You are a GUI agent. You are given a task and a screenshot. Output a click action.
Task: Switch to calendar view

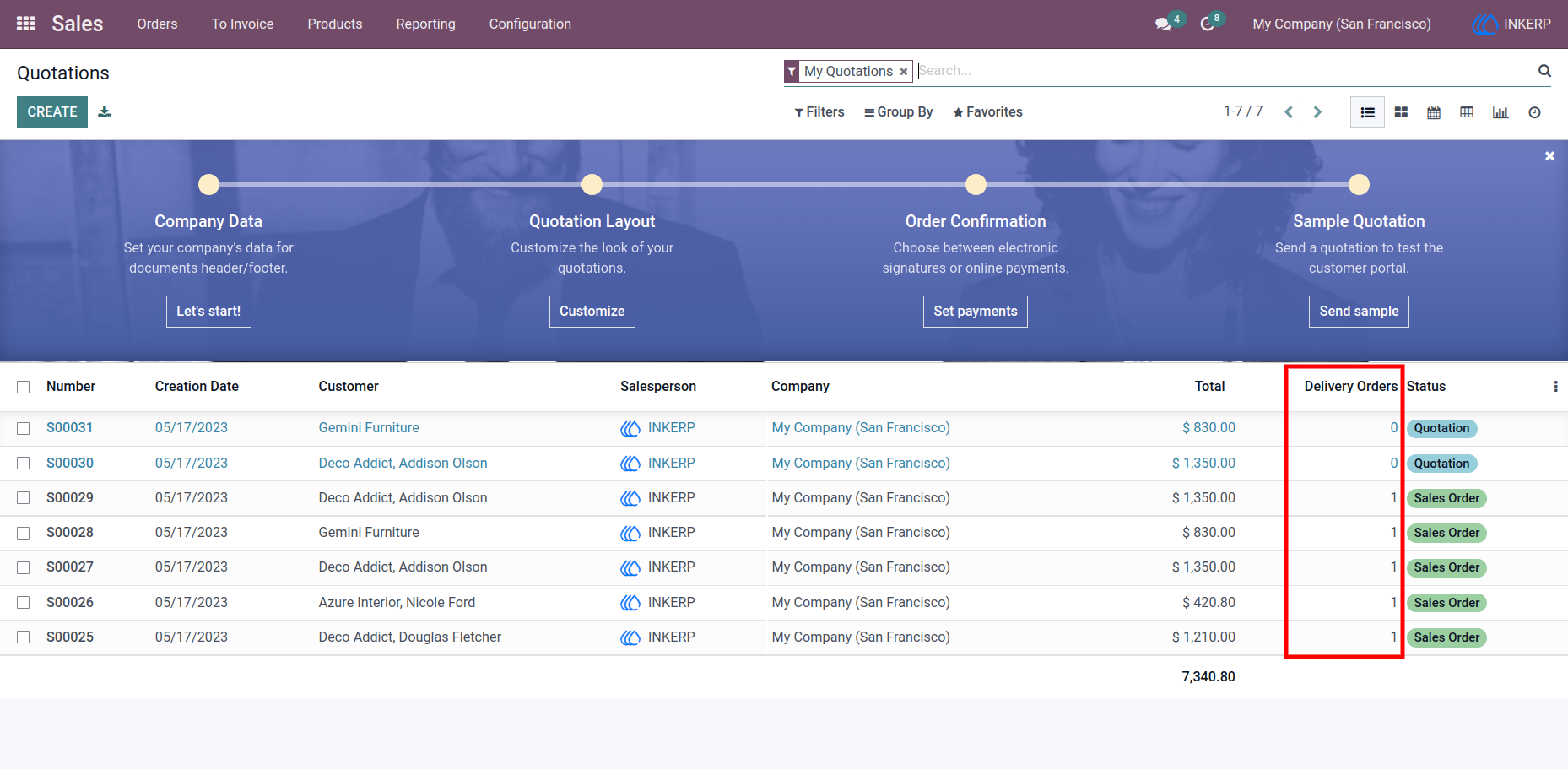tap(1434, 112)
